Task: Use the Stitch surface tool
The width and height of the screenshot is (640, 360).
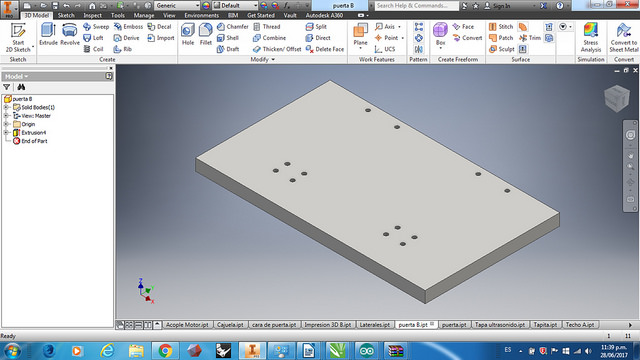Action: (x=501, y=27)
